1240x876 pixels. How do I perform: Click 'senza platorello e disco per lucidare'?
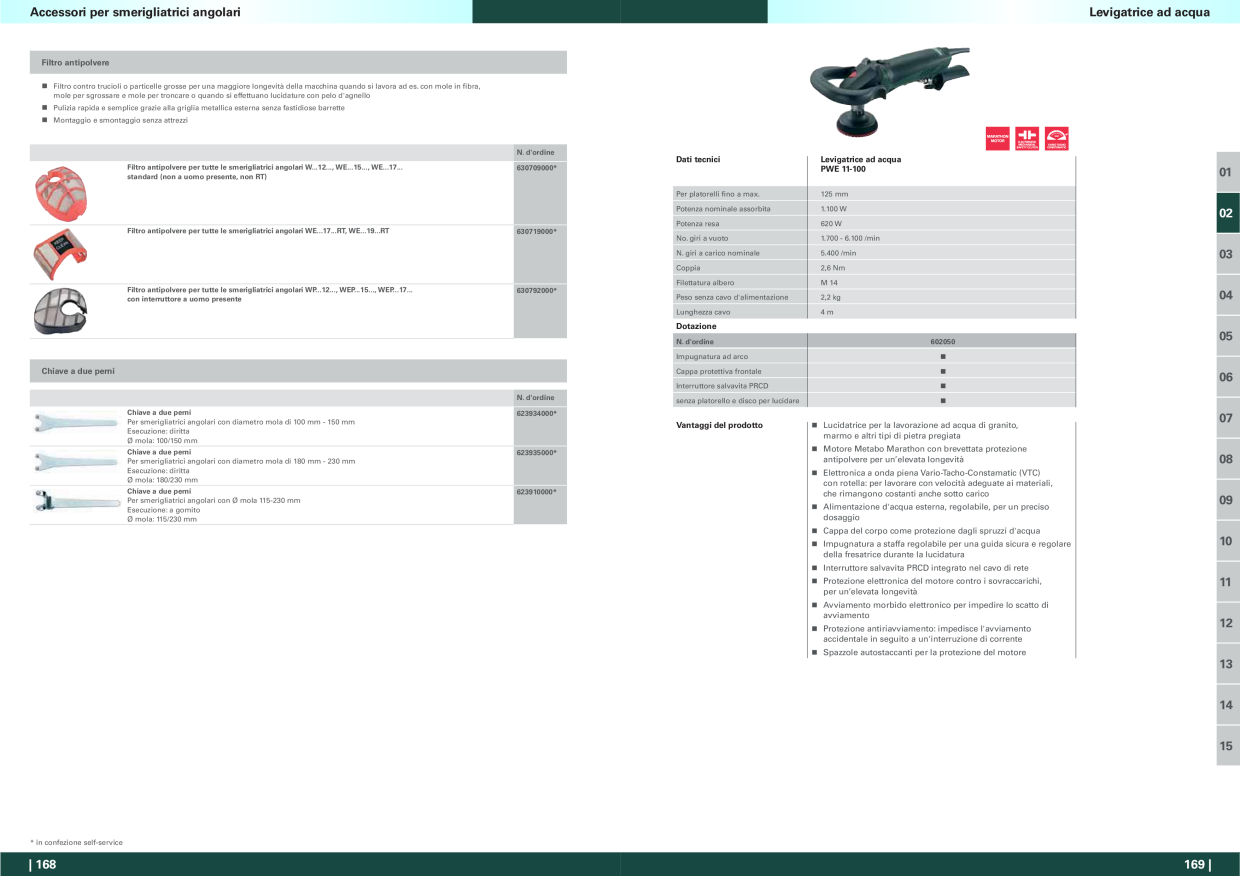[x=738, y=401]
